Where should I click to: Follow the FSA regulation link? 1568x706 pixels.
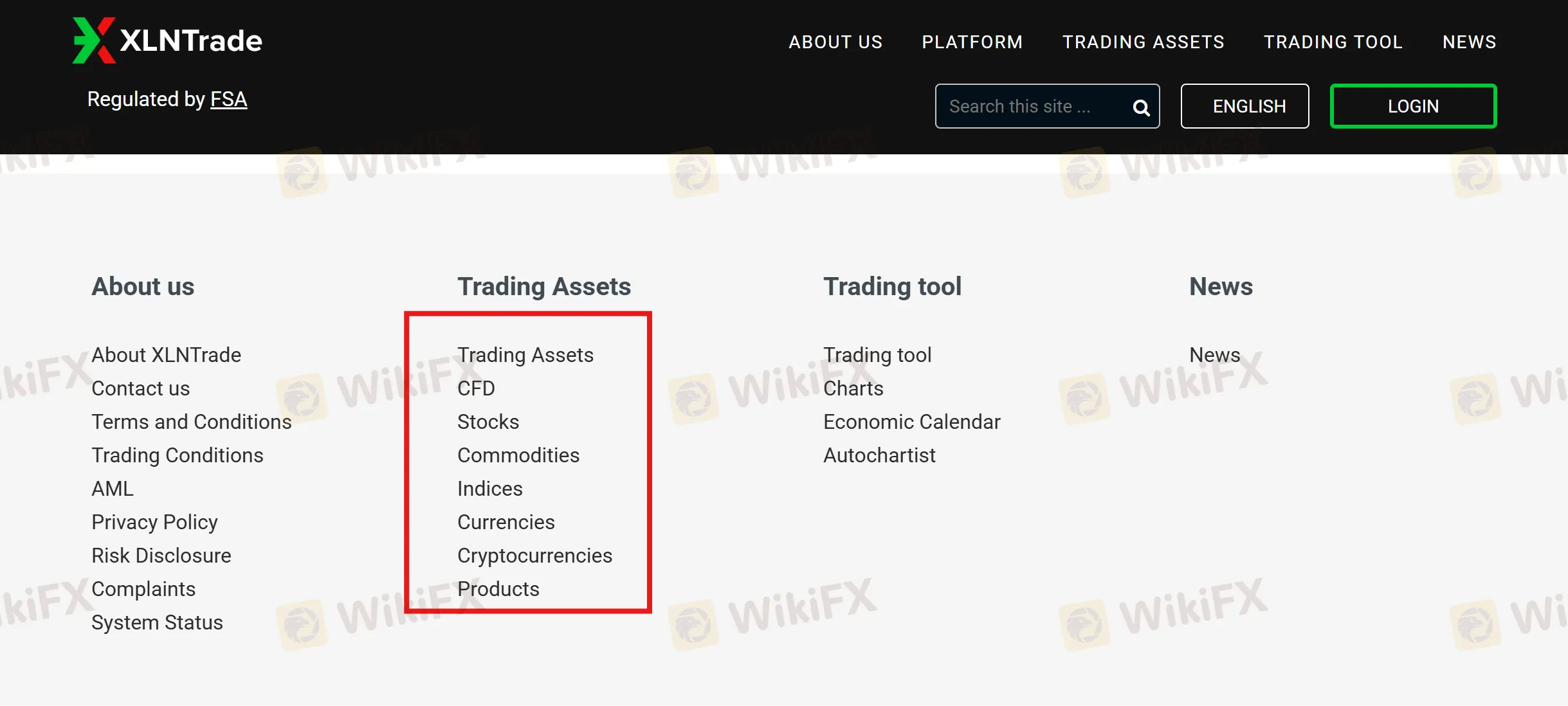tap(228, 99)
